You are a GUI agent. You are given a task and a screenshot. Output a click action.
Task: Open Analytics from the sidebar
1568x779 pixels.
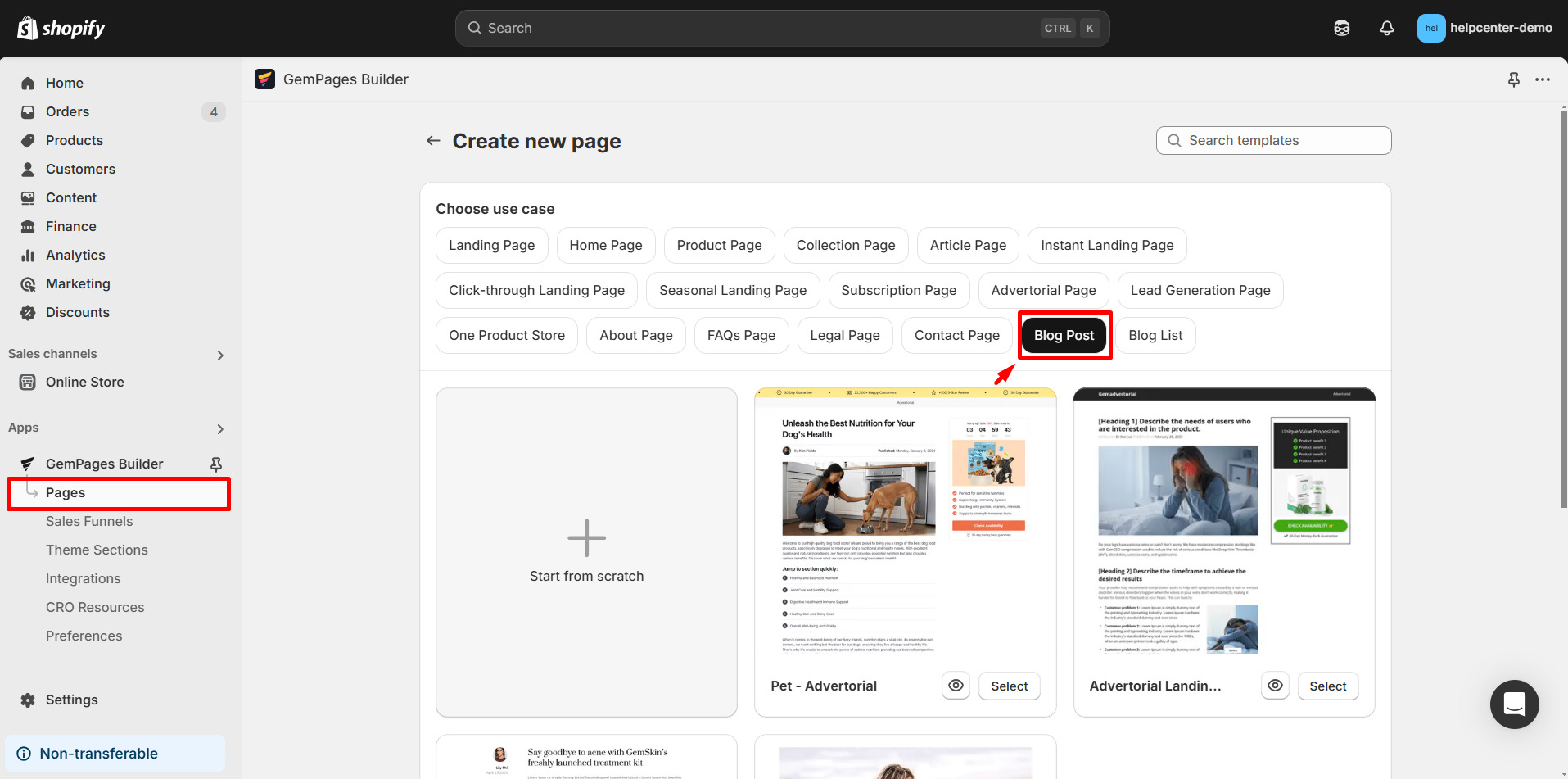point(74,255)
